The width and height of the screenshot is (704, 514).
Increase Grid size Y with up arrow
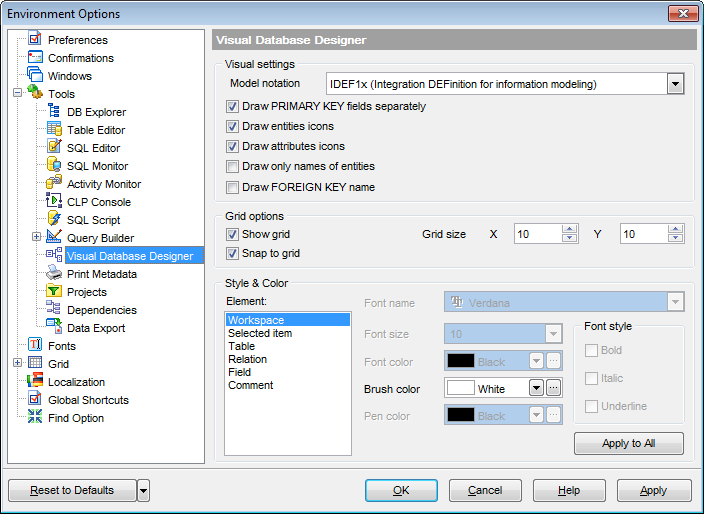pyautogui.click(x=675, y=229)
